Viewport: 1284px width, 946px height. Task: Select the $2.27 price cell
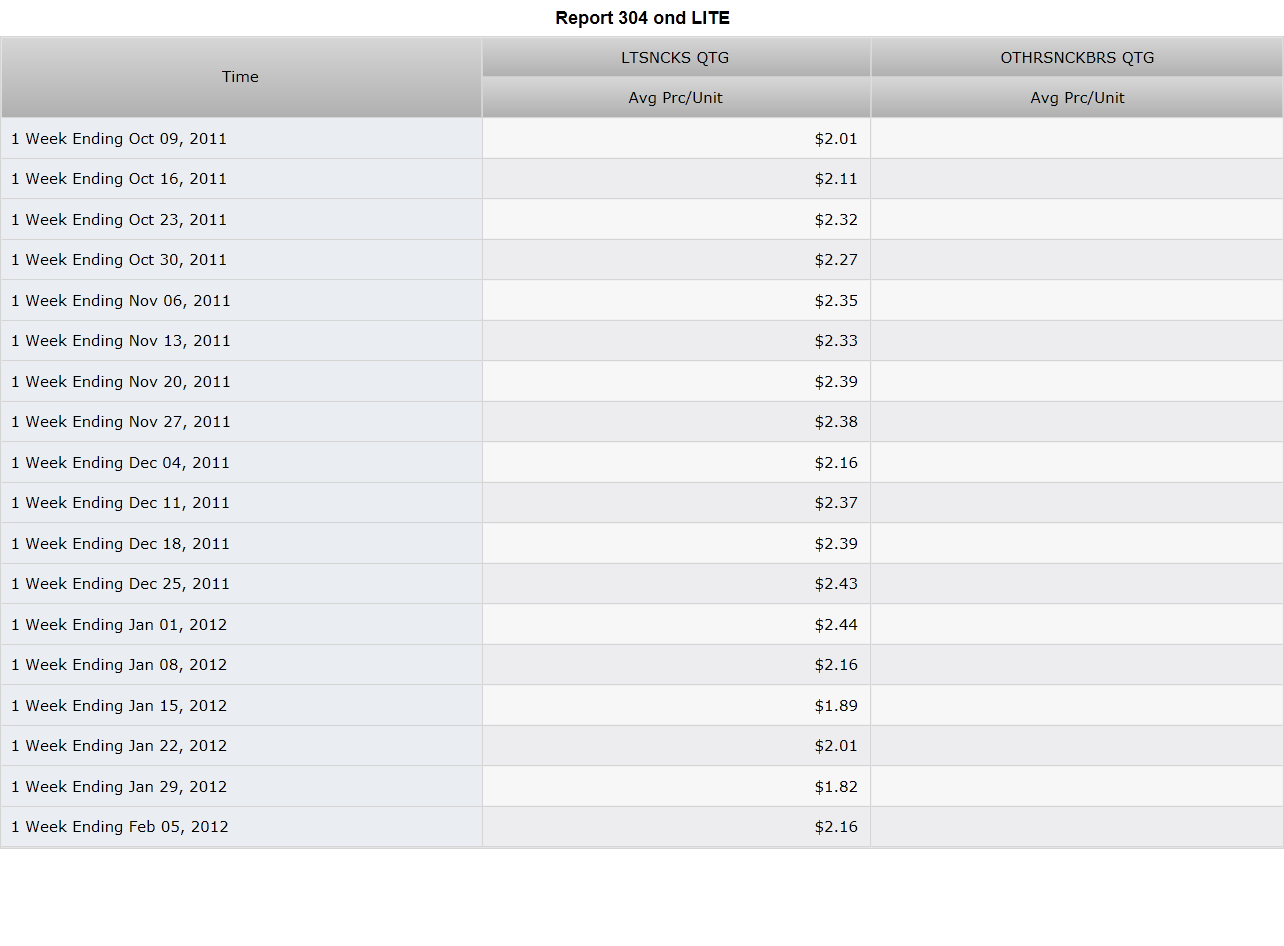(x=676, y=260)
